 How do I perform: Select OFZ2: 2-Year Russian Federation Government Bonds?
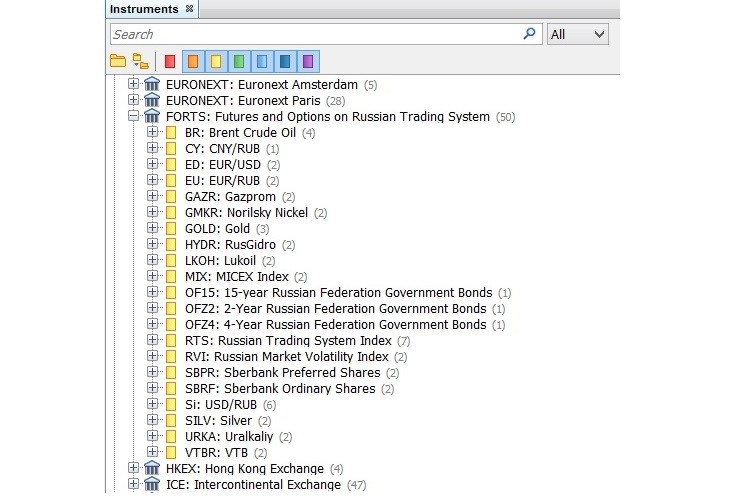point(336,309)
